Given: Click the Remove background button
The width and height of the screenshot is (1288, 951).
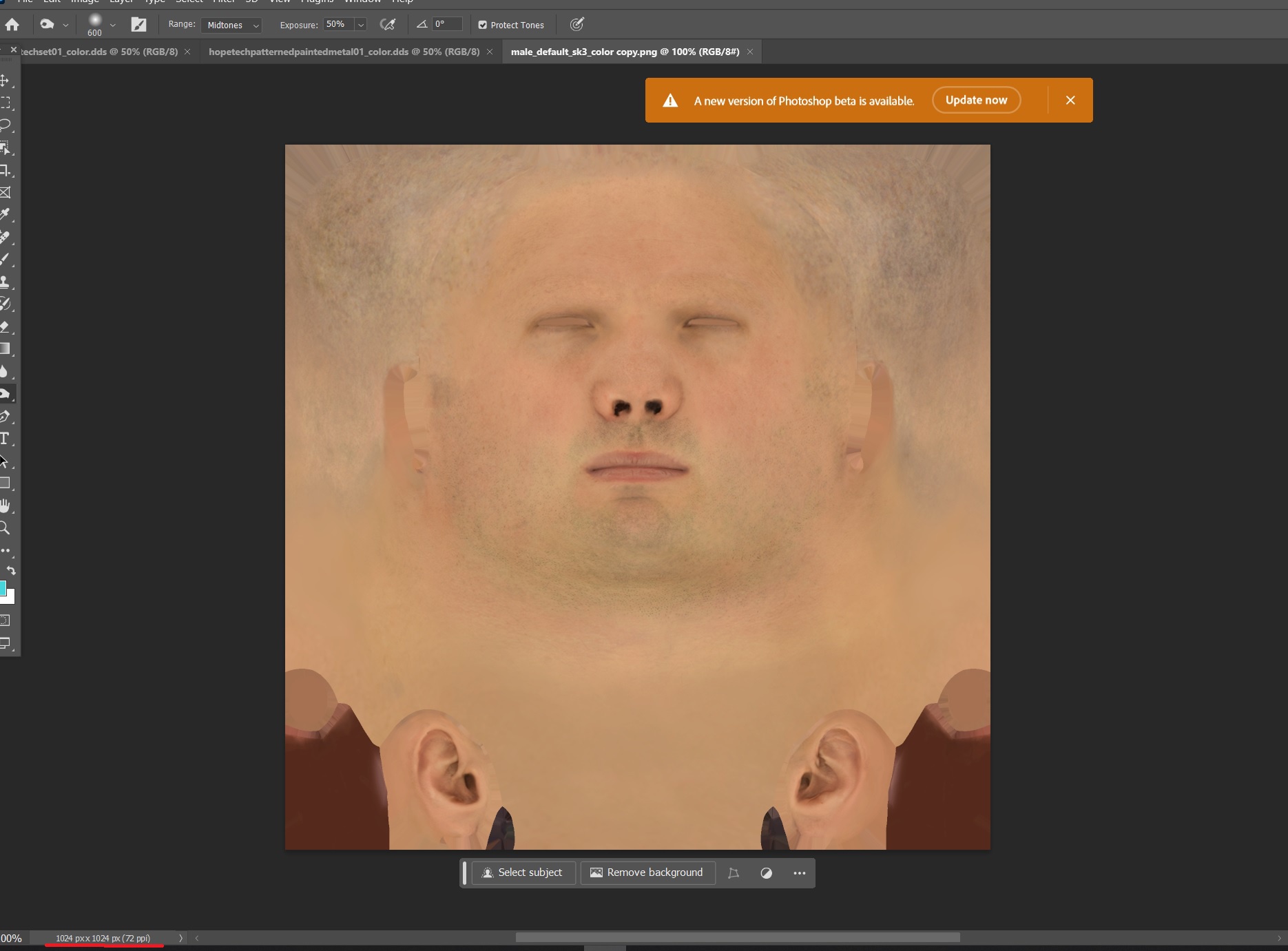Looking at the screenshot, I should coord(647,872).
